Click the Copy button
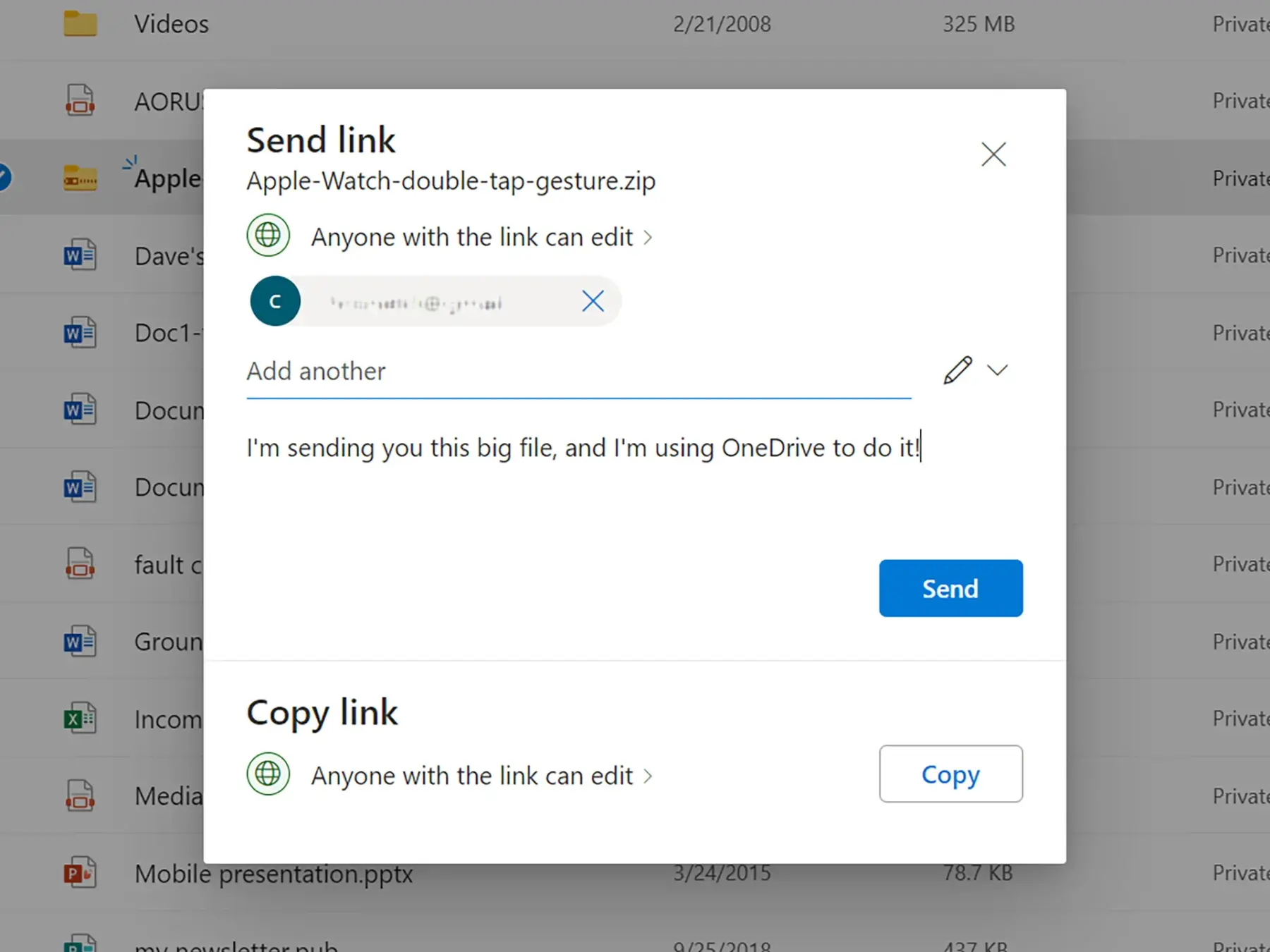The image size is (1270, 952). tap(950, 774)
